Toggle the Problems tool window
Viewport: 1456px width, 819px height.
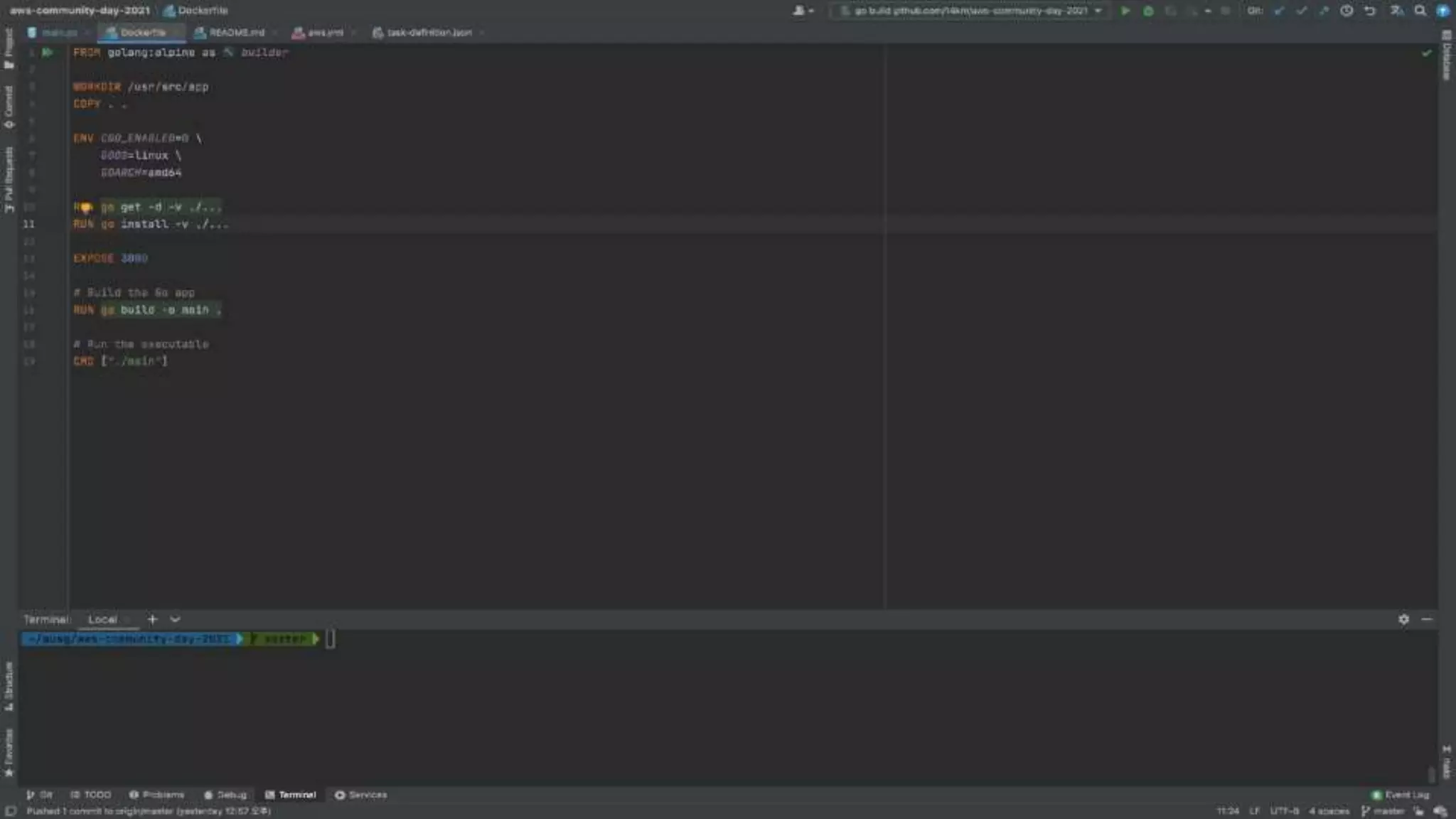tap(157, 795)
